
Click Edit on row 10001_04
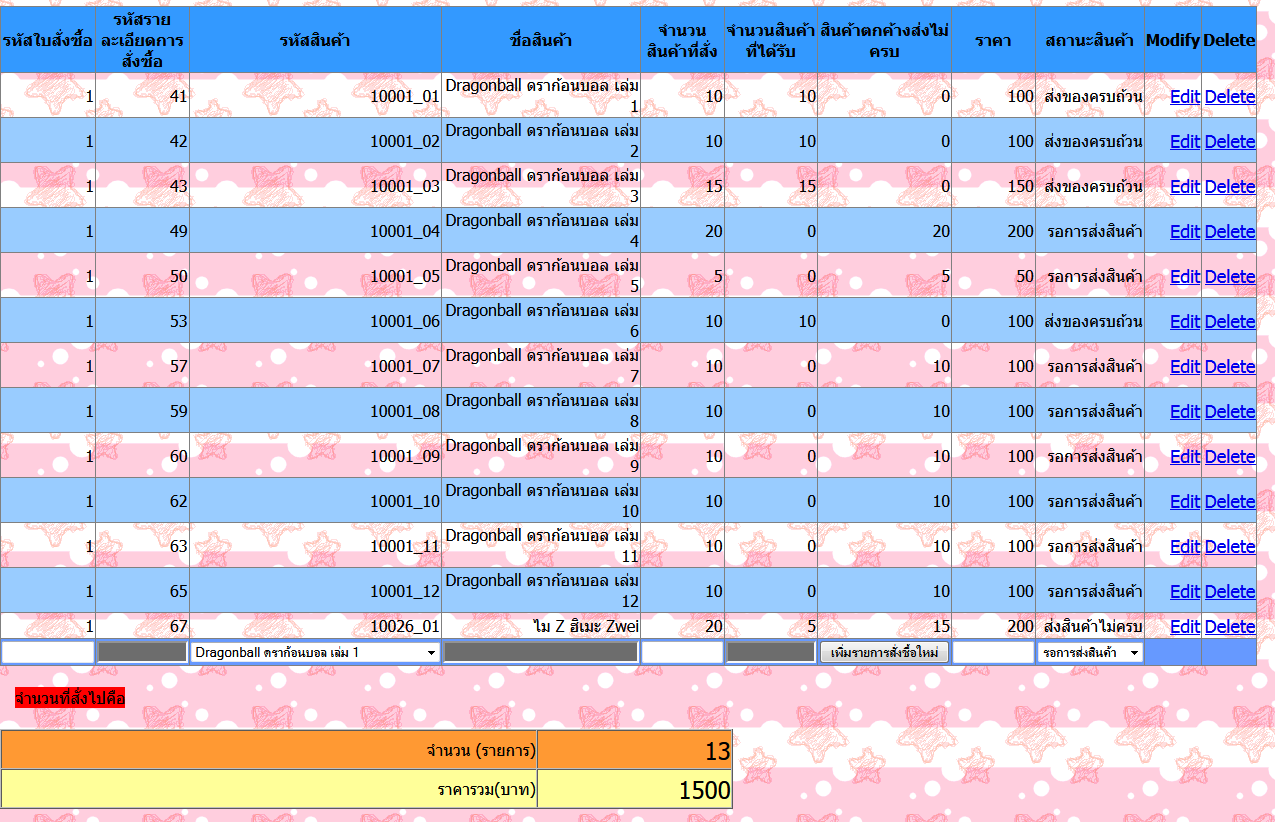point(1185,232)
